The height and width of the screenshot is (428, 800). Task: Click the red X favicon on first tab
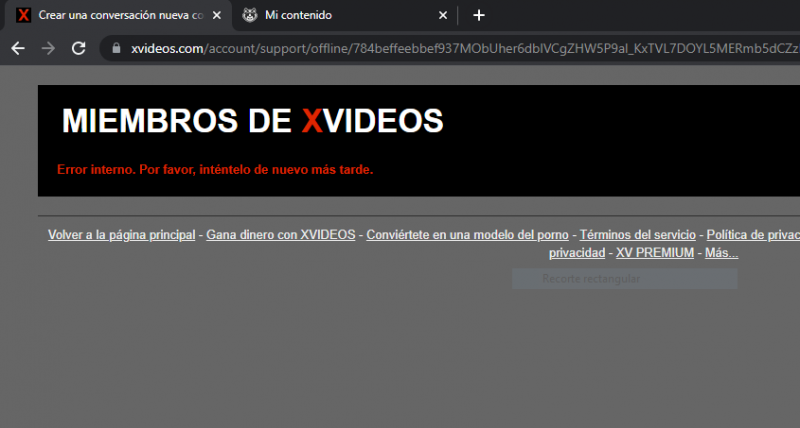[24, 15]
